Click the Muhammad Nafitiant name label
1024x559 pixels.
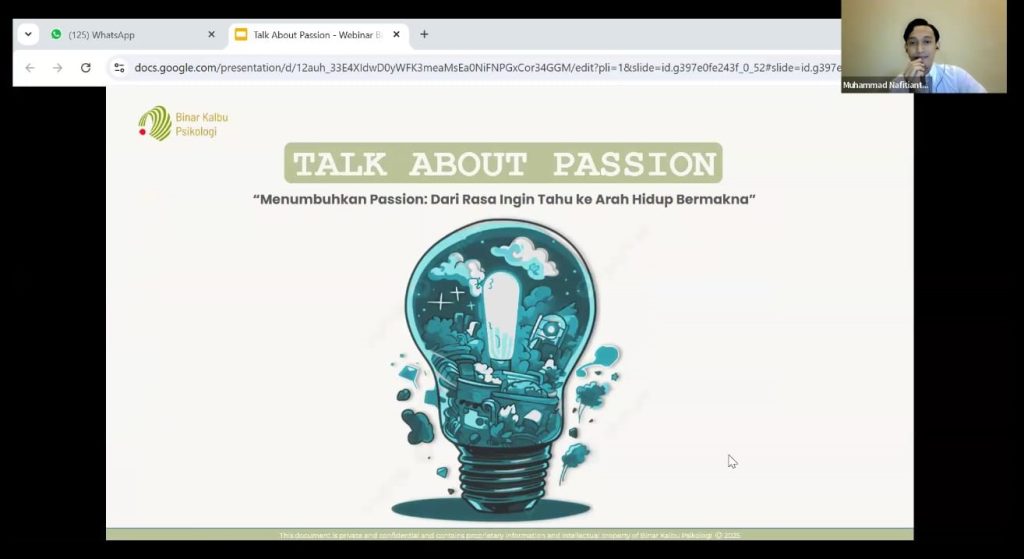point(885,86)
